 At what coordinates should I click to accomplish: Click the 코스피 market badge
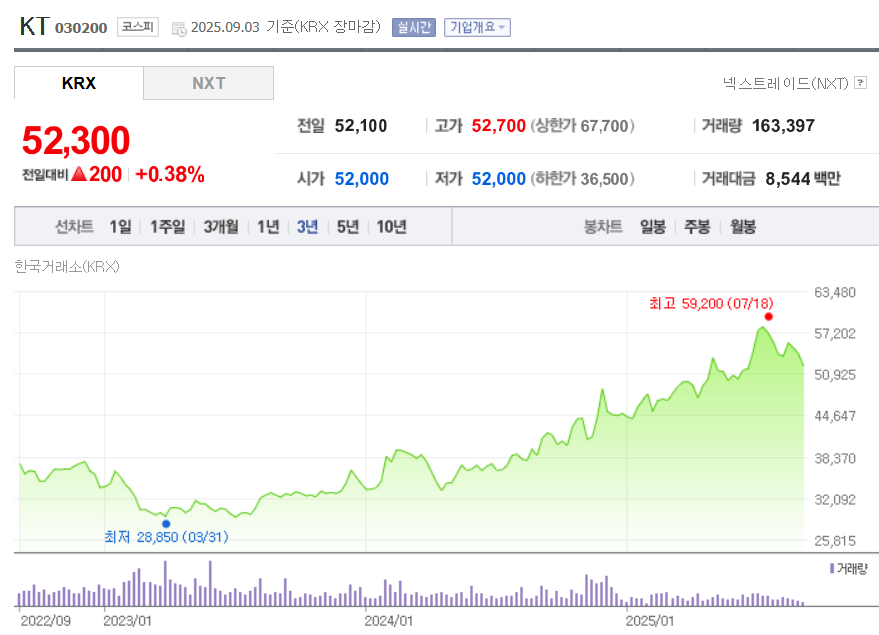coord(138,27)
